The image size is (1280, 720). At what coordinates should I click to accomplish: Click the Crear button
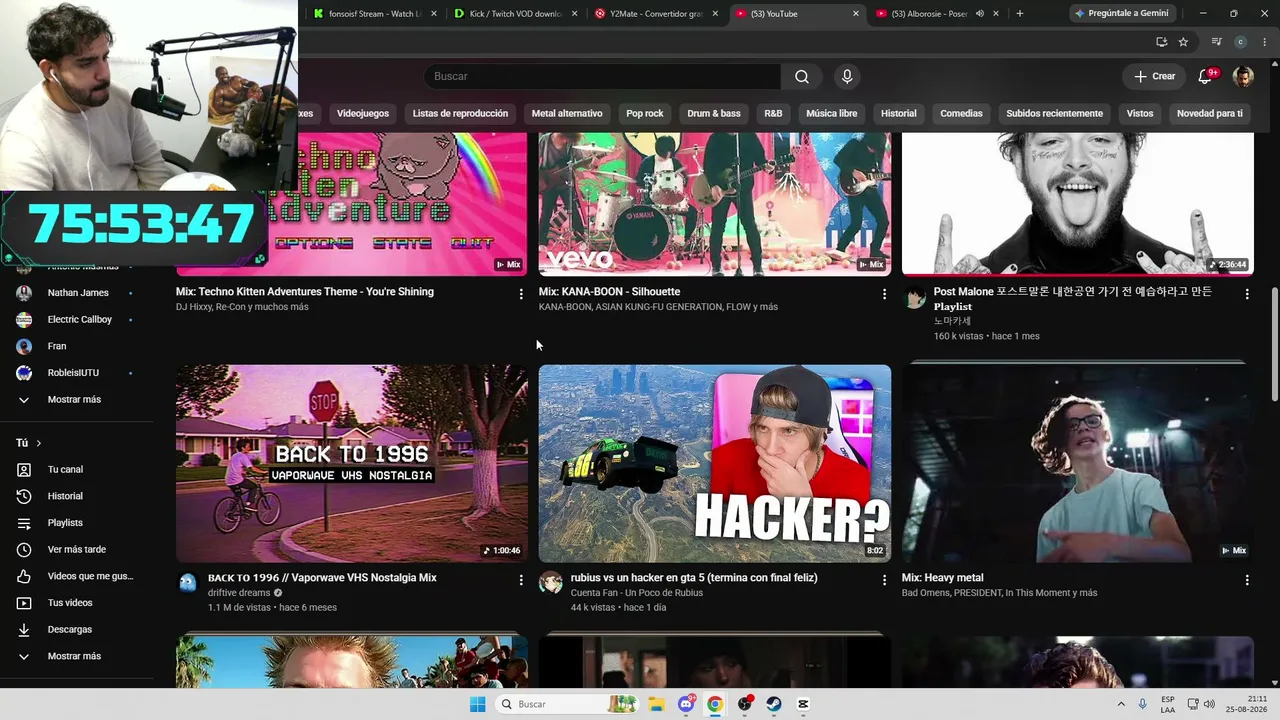point(1154,76)
